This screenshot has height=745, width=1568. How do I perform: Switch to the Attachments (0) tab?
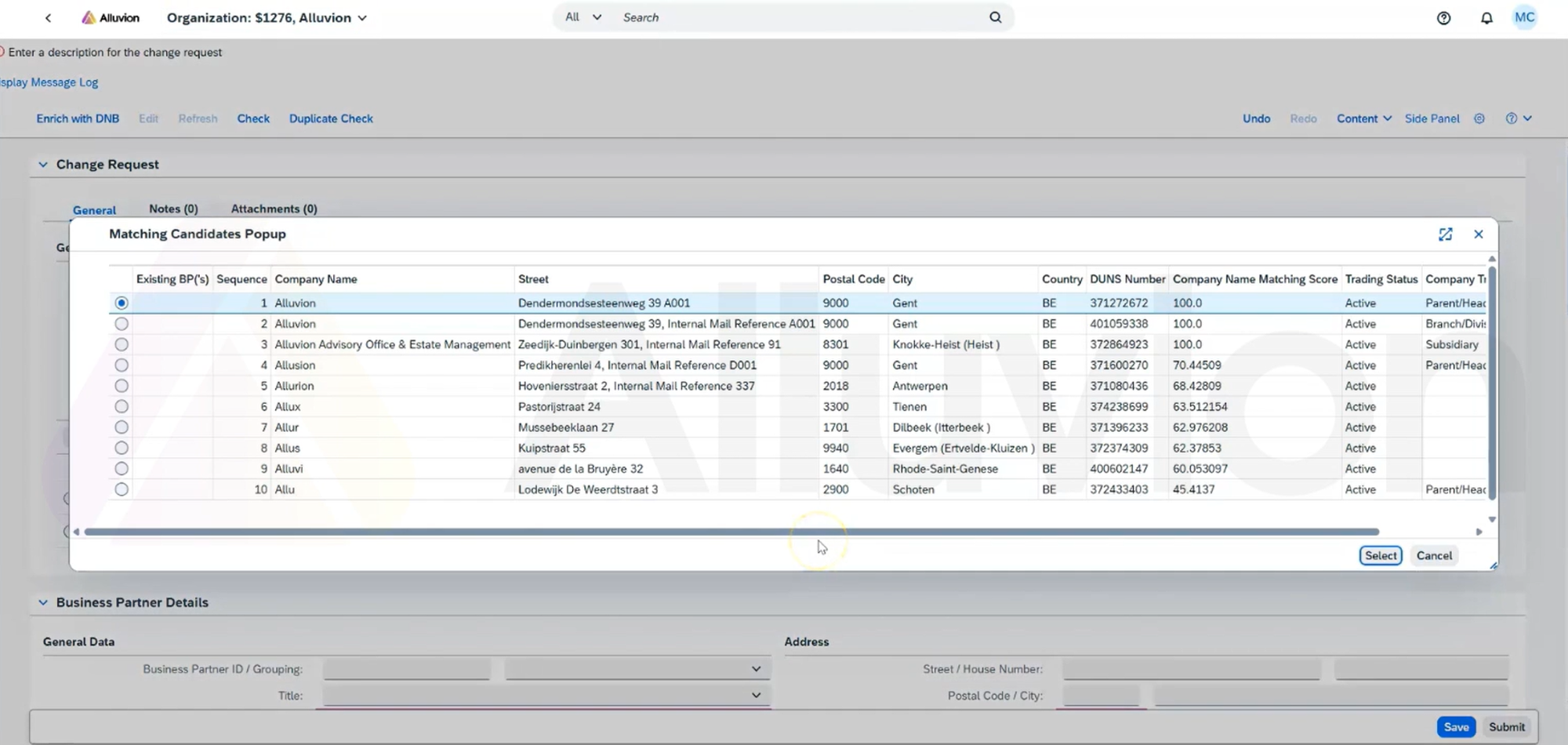pos(274,209)
